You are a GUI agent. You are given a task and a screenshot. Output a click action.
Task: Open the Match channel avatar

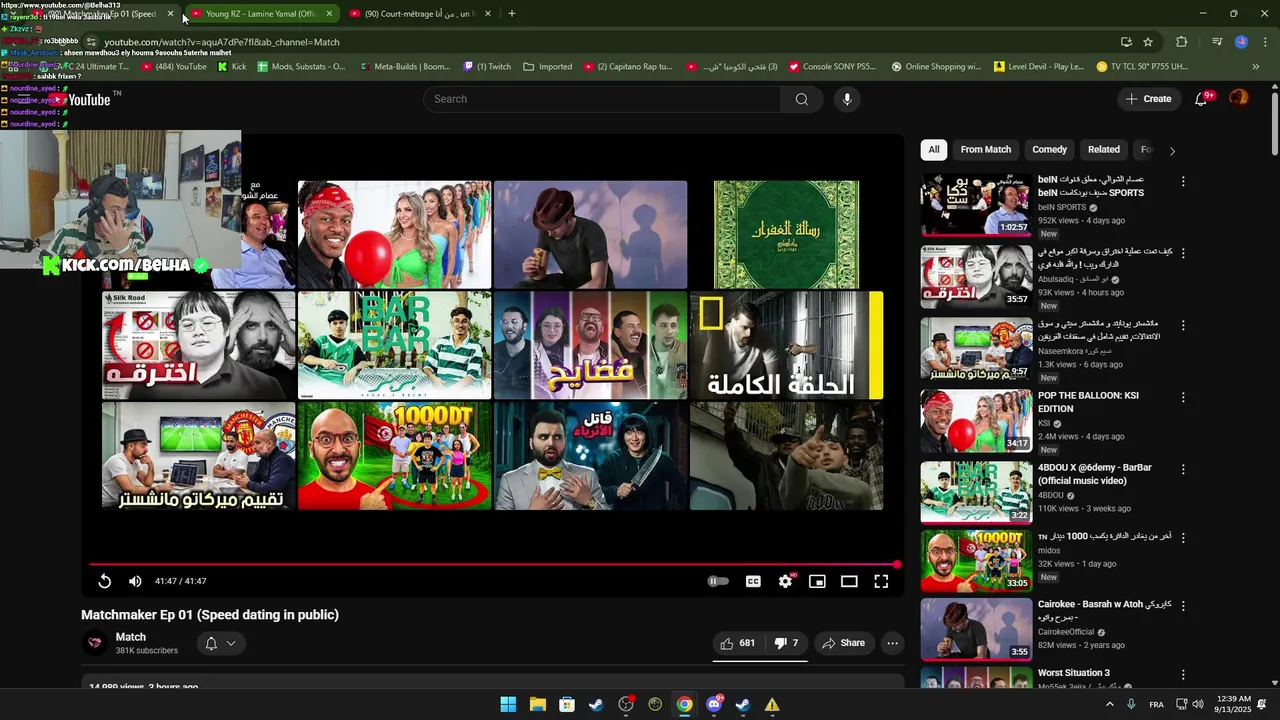coord(95,643)
